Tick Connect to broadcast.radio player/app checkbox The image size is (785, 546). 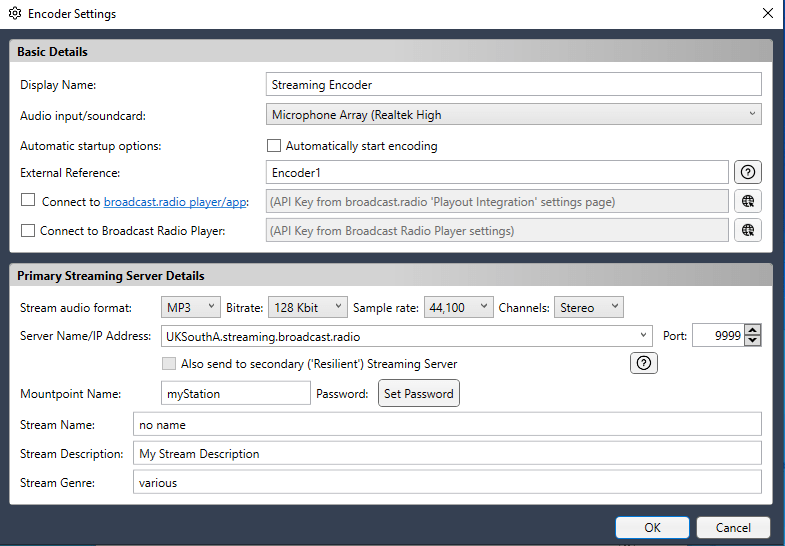point(28,200)
